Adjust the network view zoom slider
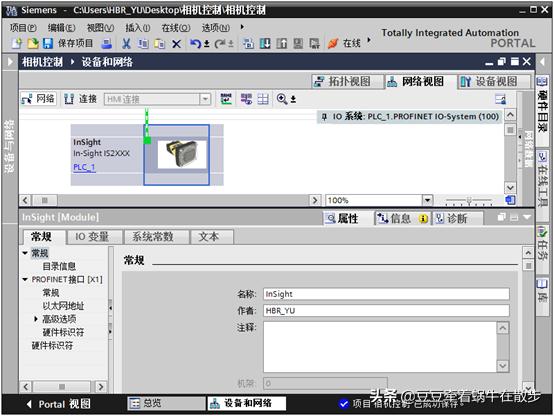Image resolution: width=554 pixels, height=416 pixels. point(469,201)
